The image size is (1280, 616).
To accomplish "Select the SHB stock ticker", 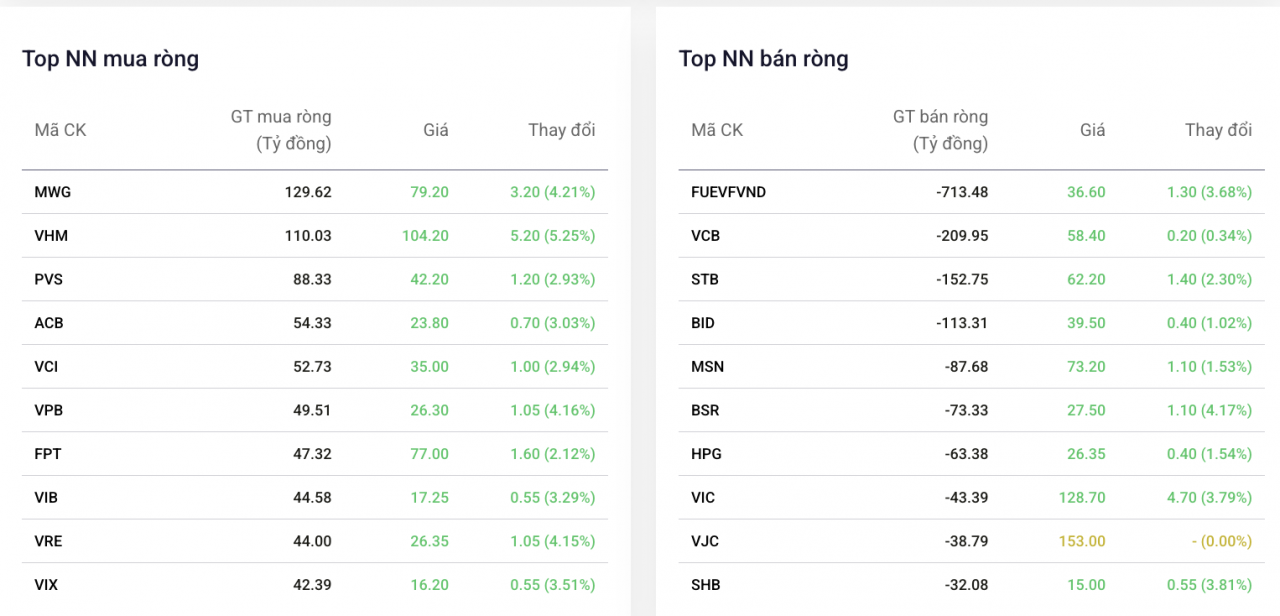I will (705, 585).
